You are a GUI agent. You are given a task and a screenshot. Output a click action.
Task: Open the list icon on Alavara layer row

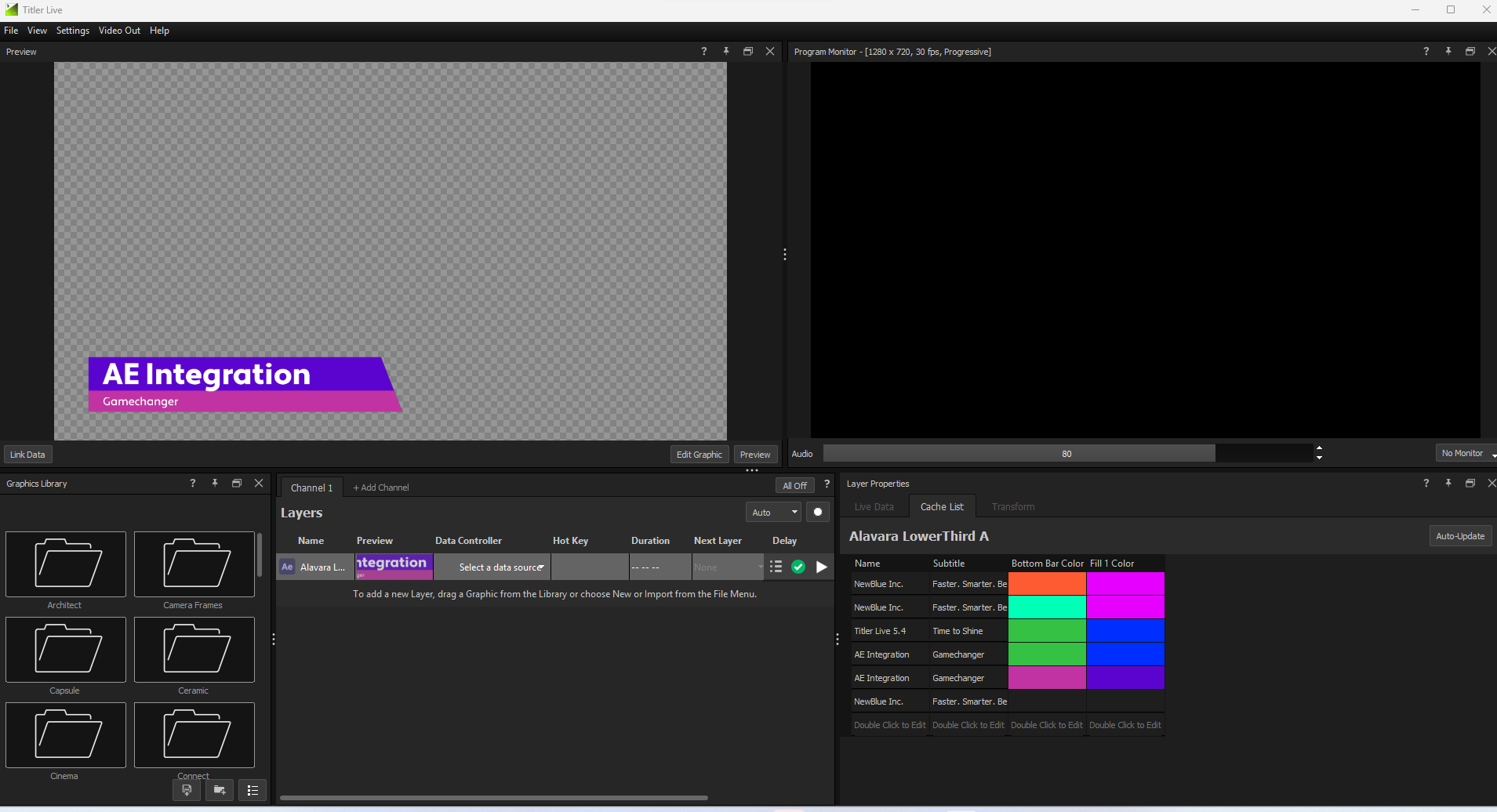pyautogui.click(x=776, y=567)
